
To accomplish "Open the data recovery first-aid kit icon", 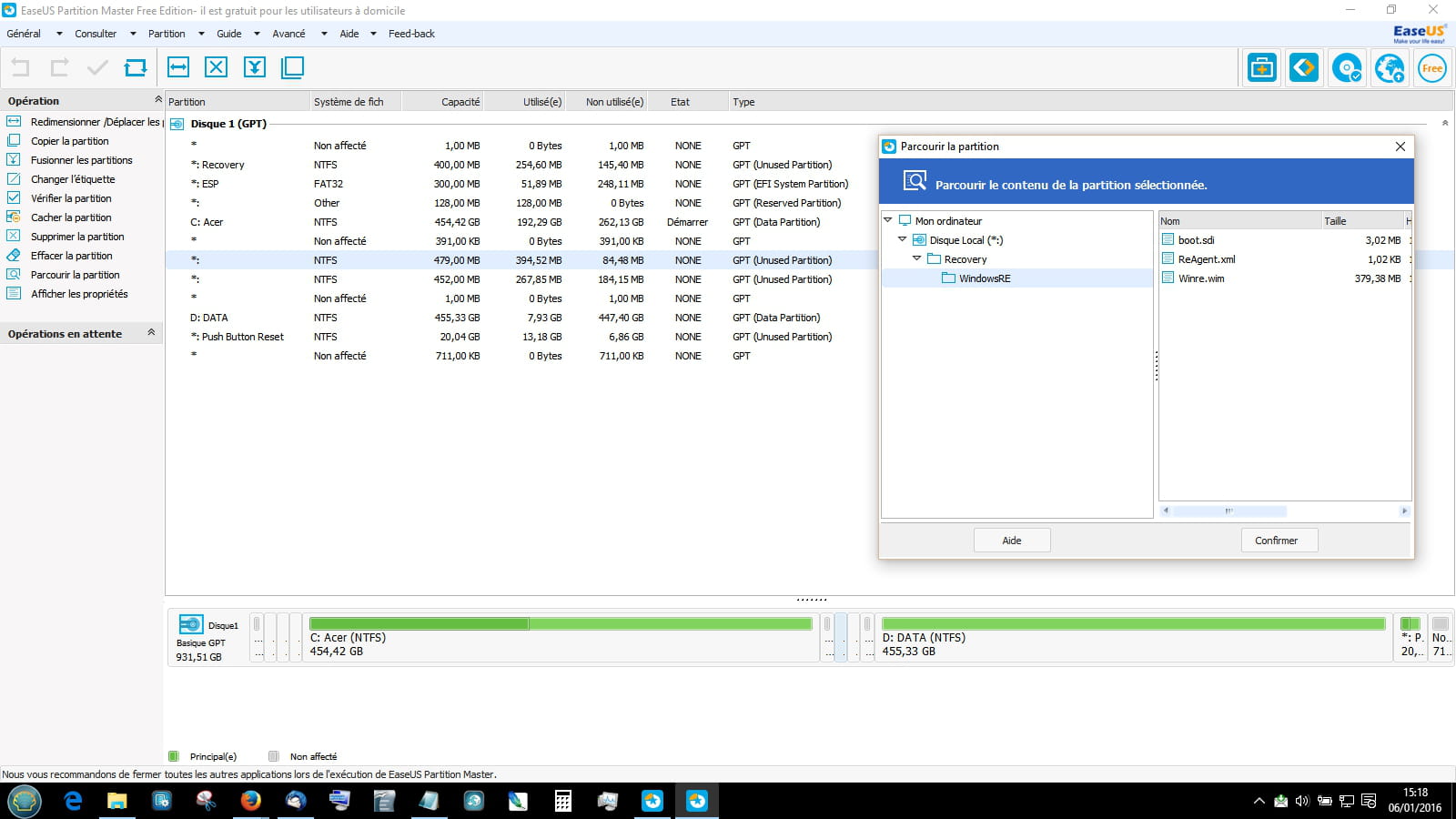I will point(1262,67).
